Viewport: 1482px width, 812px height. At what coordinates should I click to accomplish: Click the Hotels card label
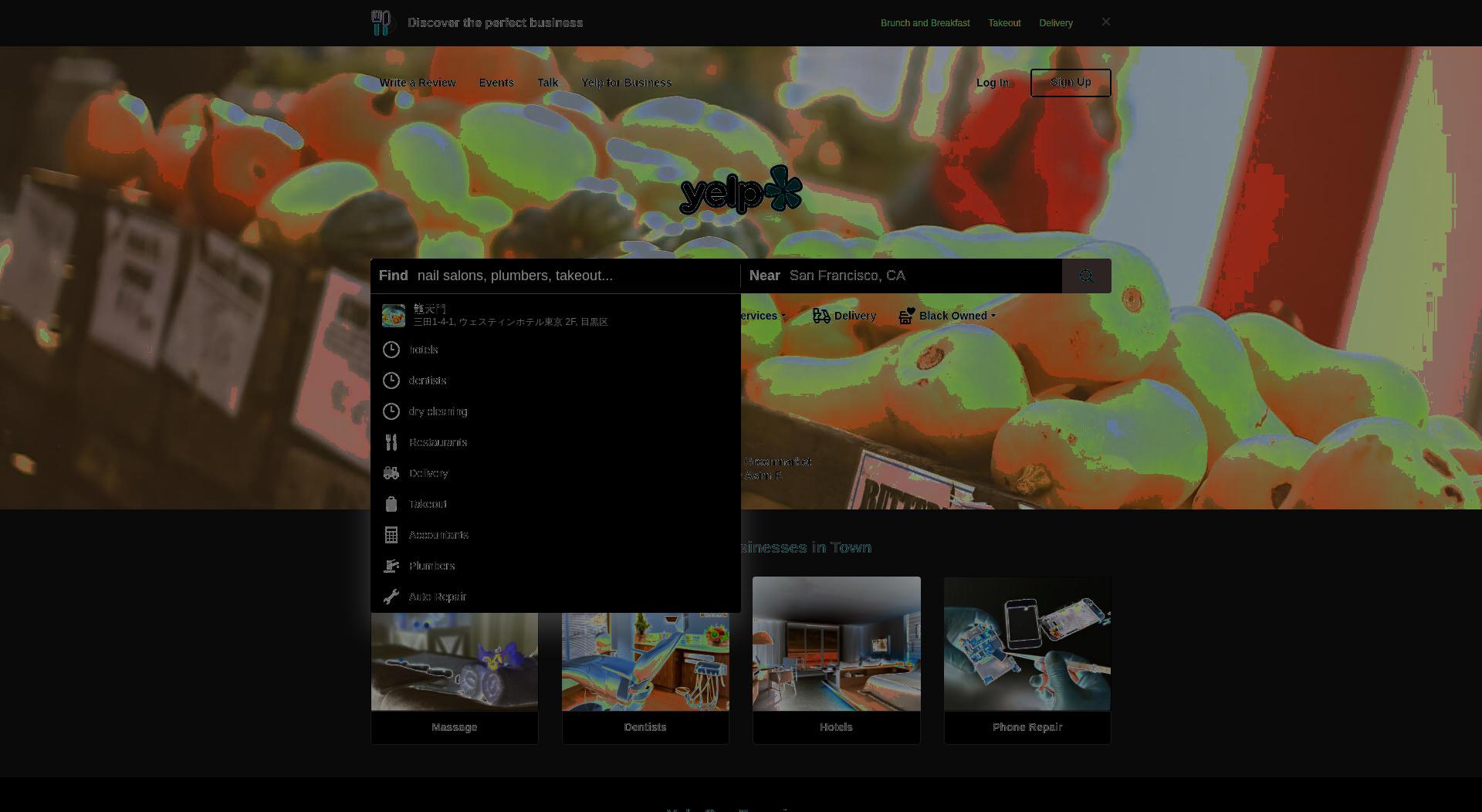coord(836,727)
